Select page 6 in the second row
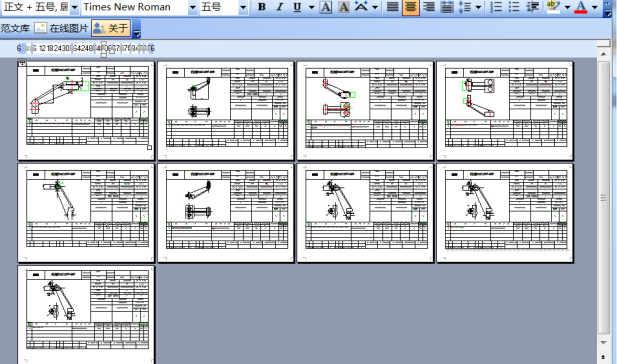617x364 pixels. point(225,213)
